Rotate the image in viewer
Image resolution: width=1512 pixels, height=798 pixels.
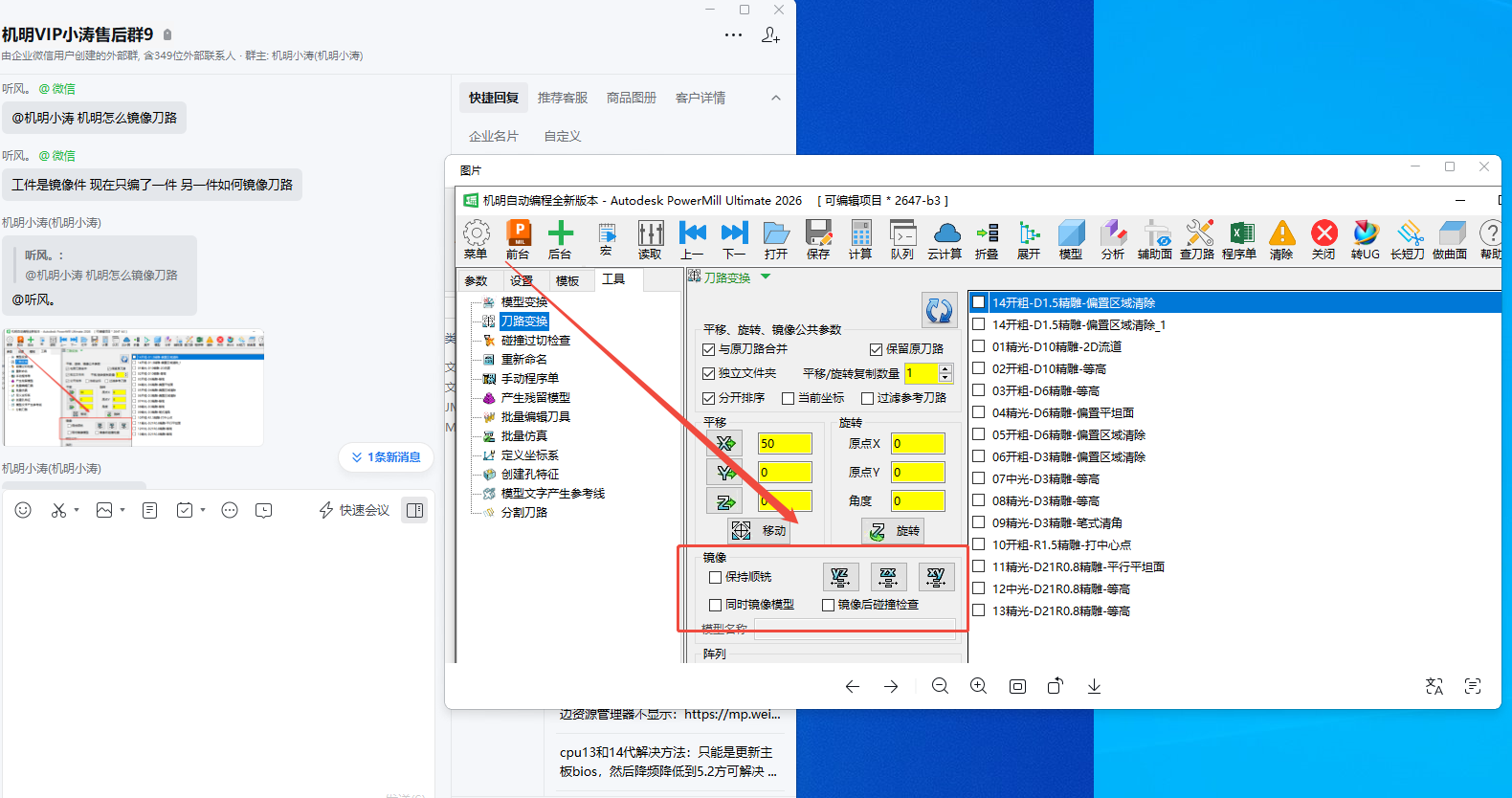pyautogui.click(x=1056, y=686)
